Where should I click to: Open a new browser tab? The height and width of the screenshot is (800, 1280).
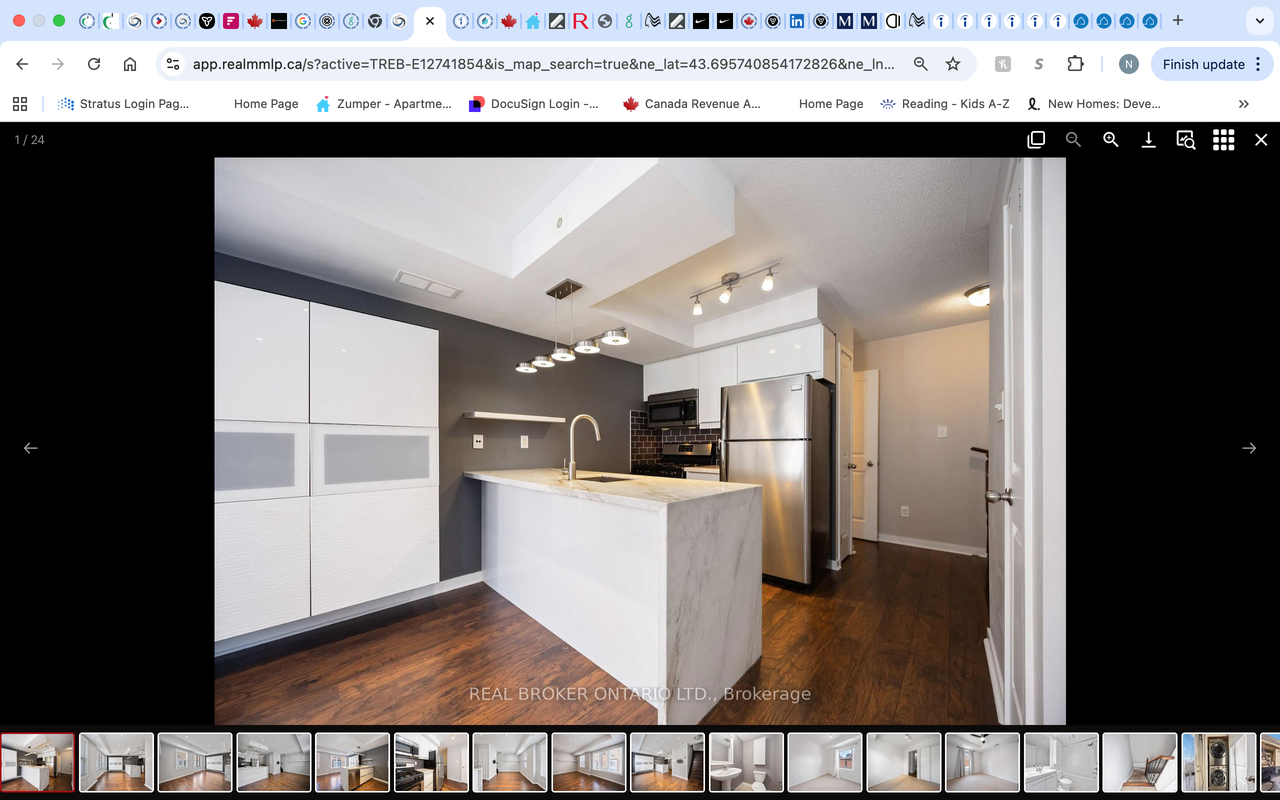(1178, 20)
